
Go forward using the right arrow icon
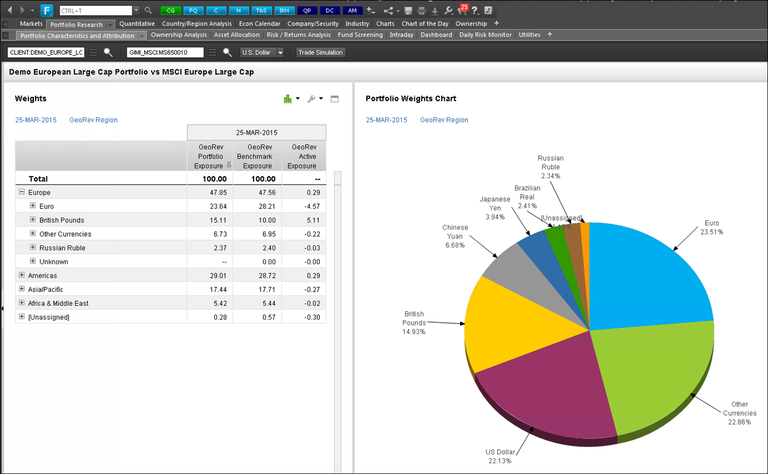point(22,10)
